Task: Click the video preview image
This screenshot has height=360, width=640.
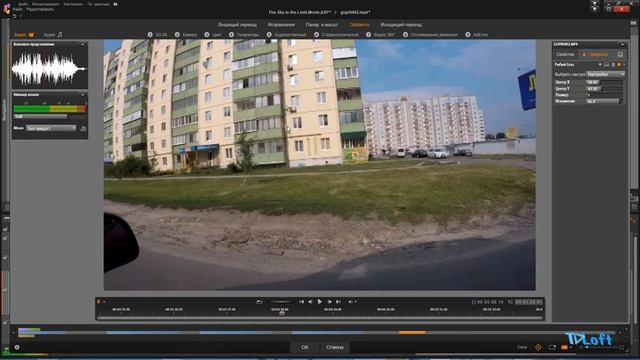Action: click(x=320, y=165)
